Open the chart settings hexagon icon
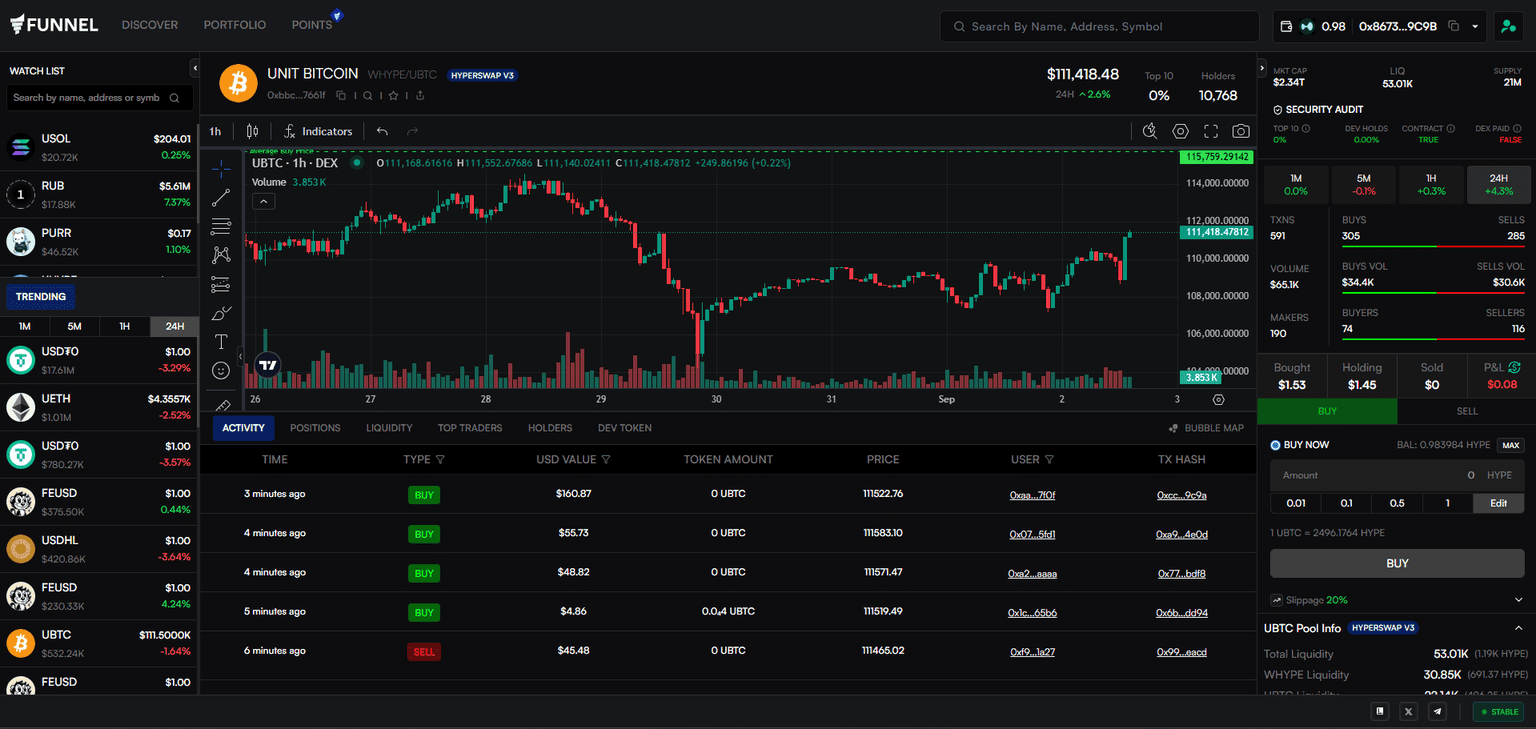The width and height of the screenshot is (1536, 729). (1180, 131)
